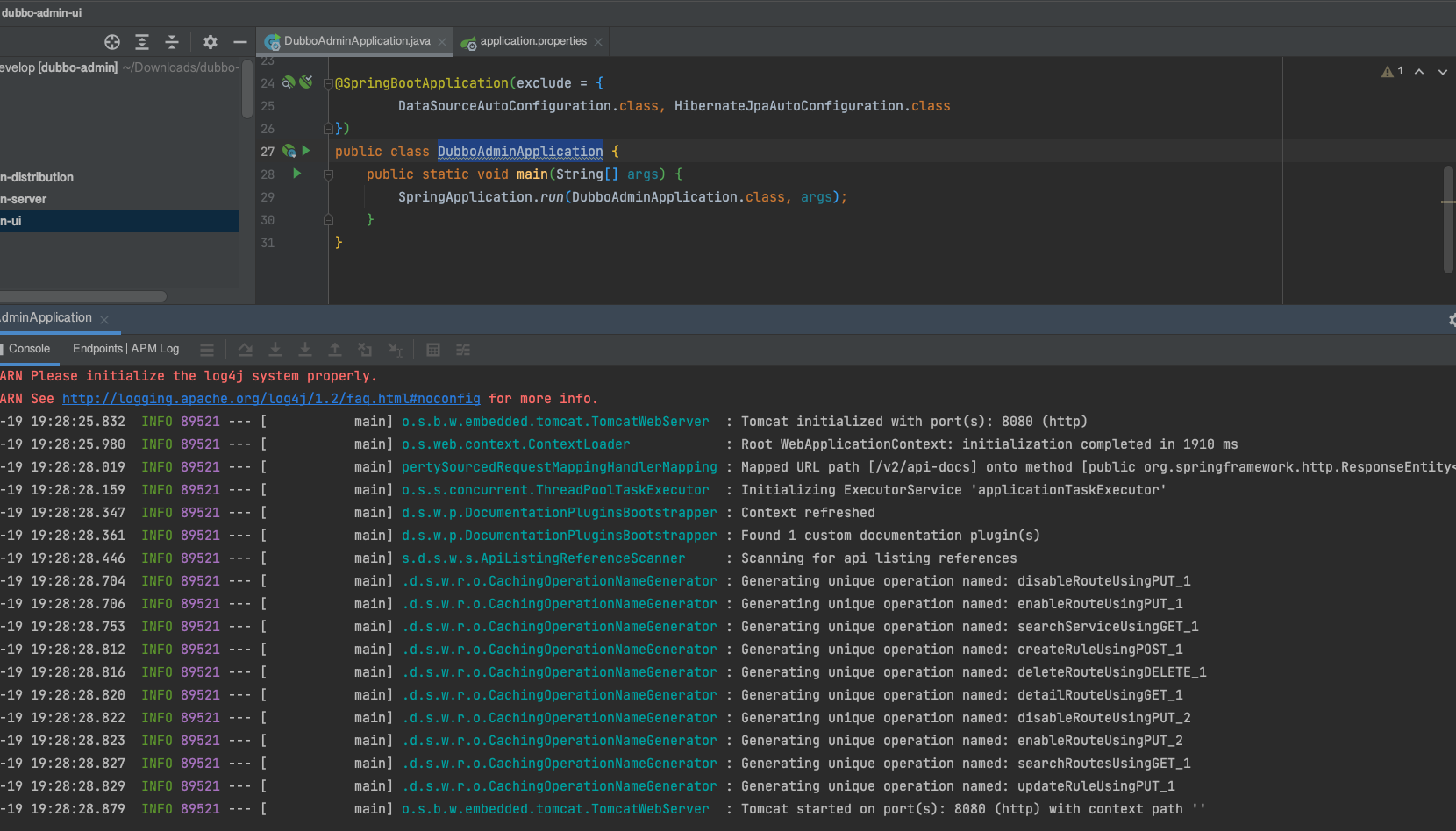Switch to the application.properties tab
The width and height of the screenshot is (1456, 831).
point(532,41)
